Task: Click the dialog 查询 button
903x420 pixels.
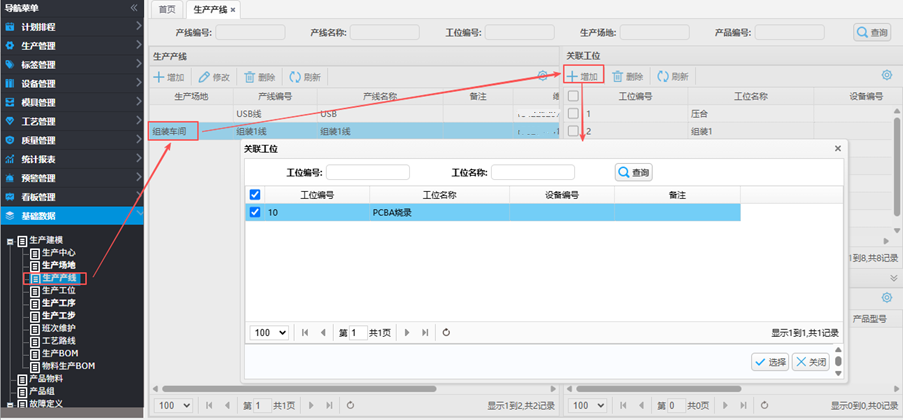Action: pos(633,172)
